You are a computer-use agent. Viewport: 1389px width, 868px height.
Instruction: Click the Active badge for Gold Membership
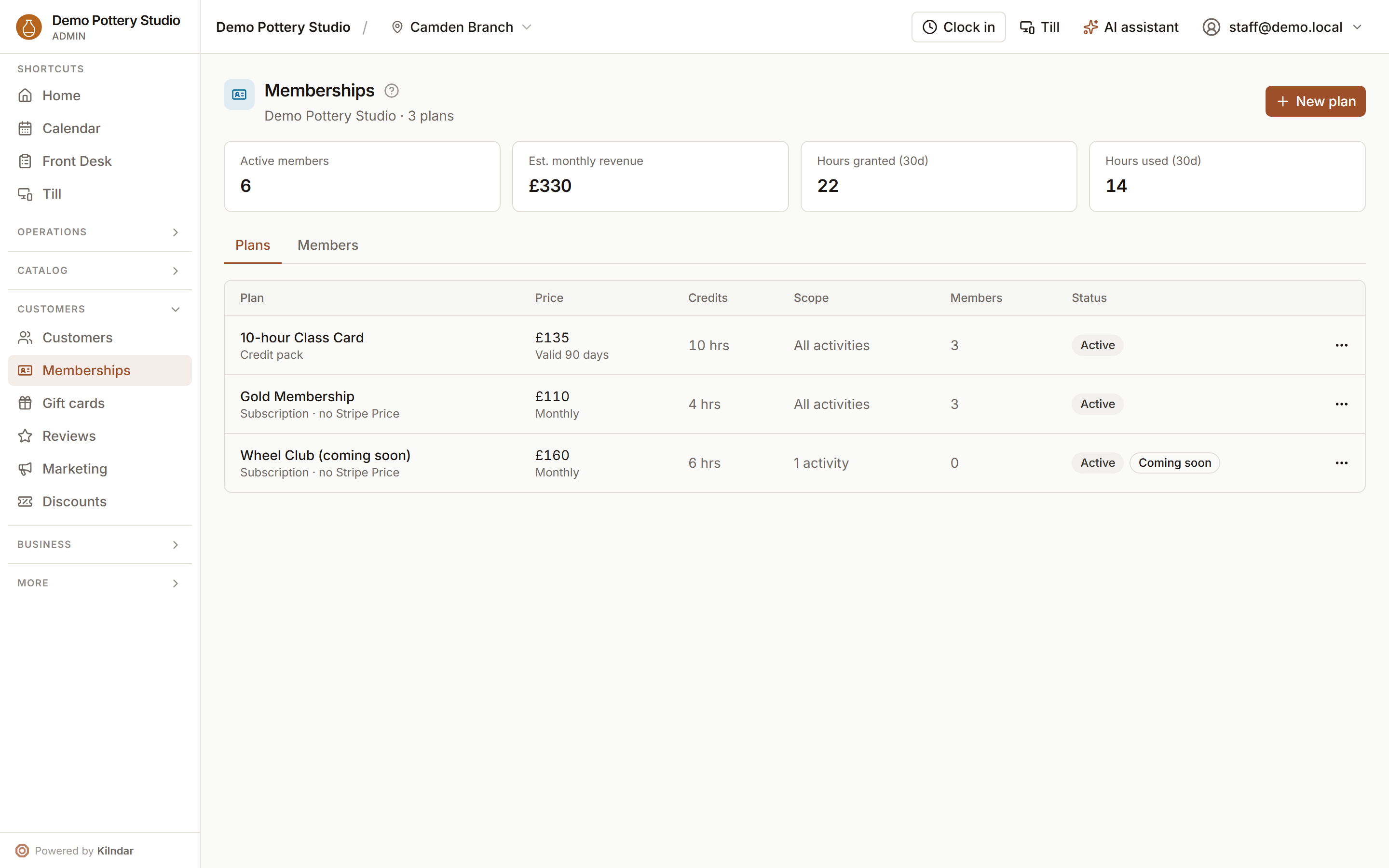coord(1097,404)
